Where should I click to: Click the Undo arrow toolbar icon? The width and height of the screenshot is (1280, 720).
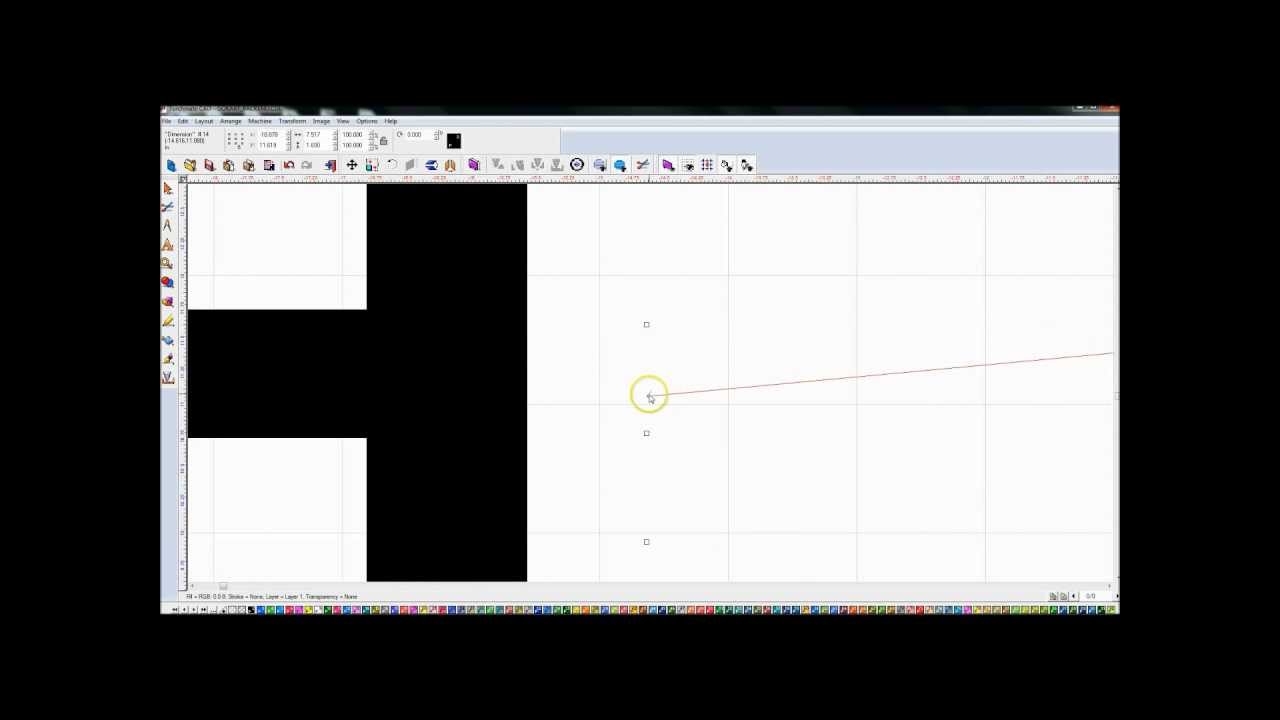[288, 165]
